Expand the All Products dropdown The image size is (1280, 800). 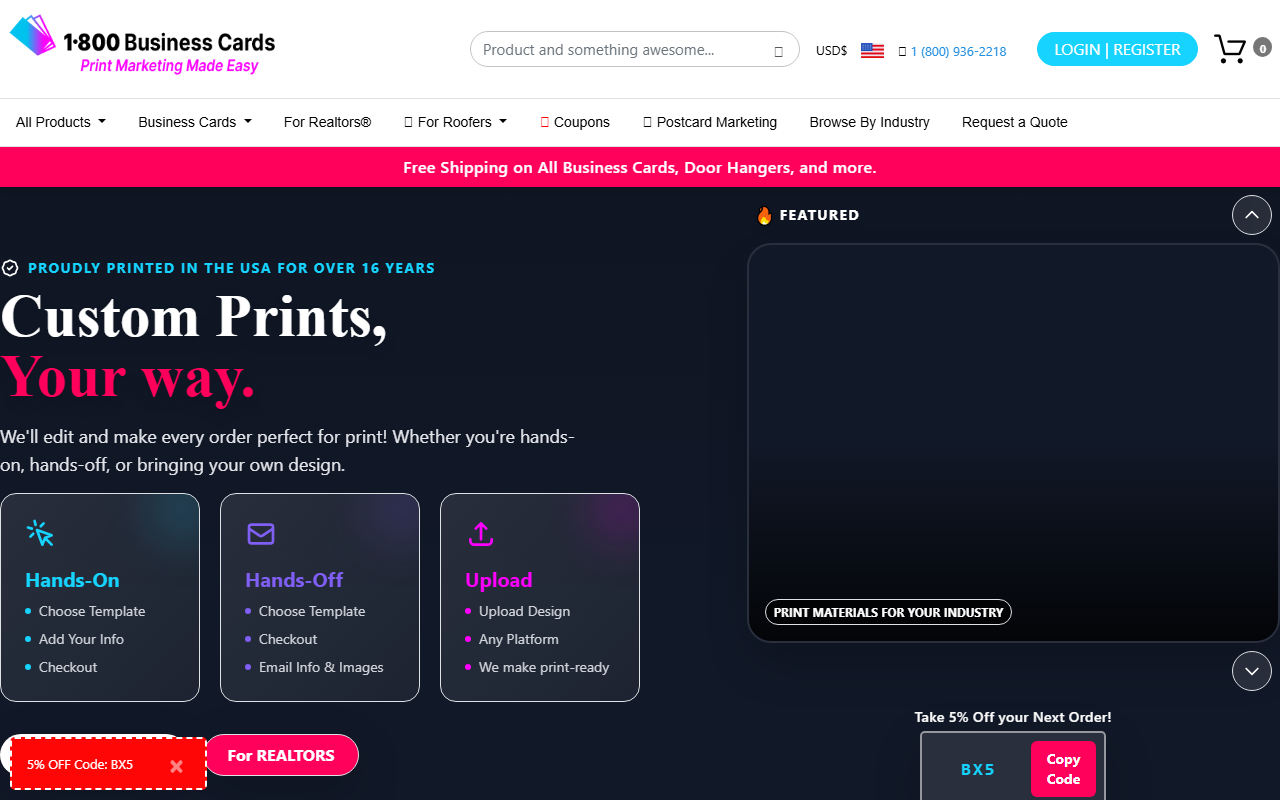61,122
